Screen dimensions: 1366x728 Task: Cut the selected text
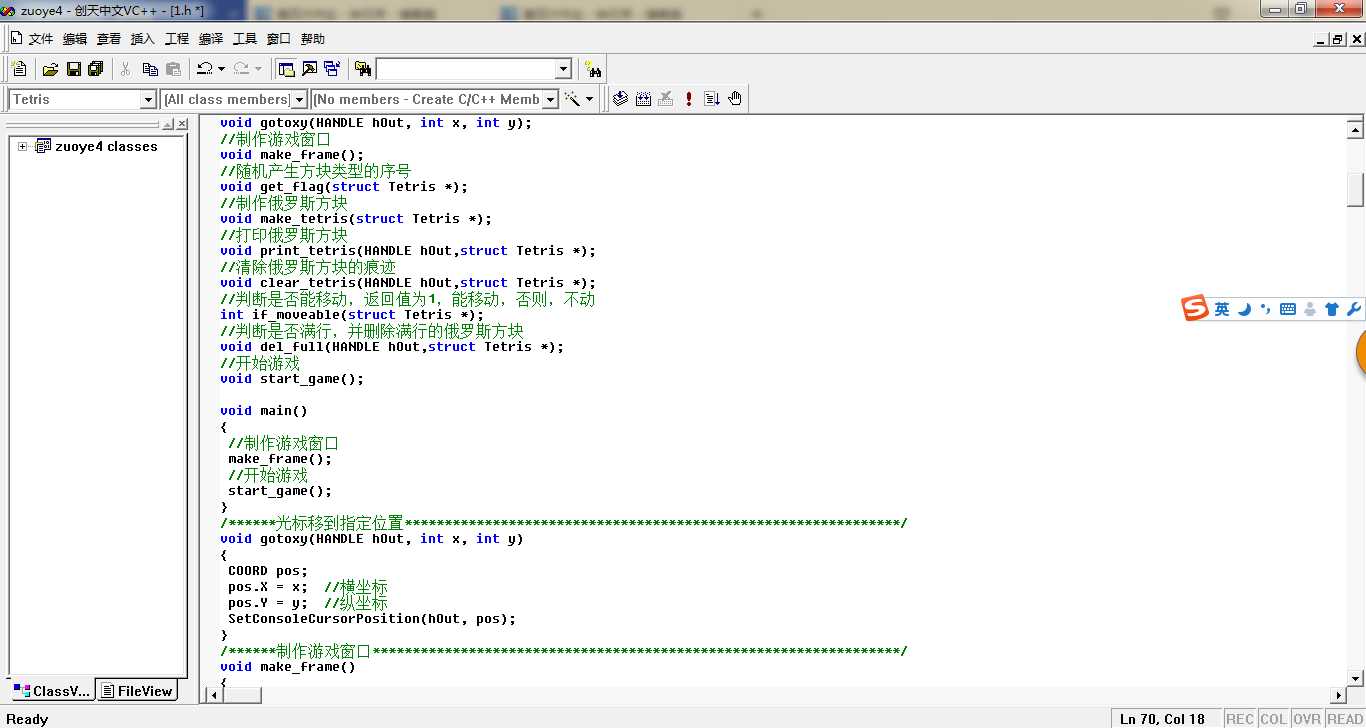[126, 69]
